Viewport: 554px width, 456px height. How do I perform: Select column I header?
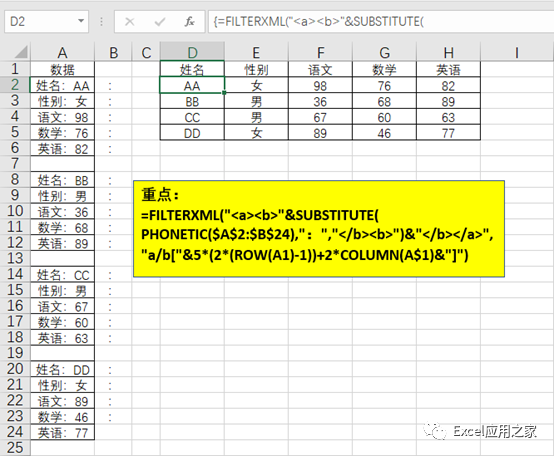click(517, 52)
